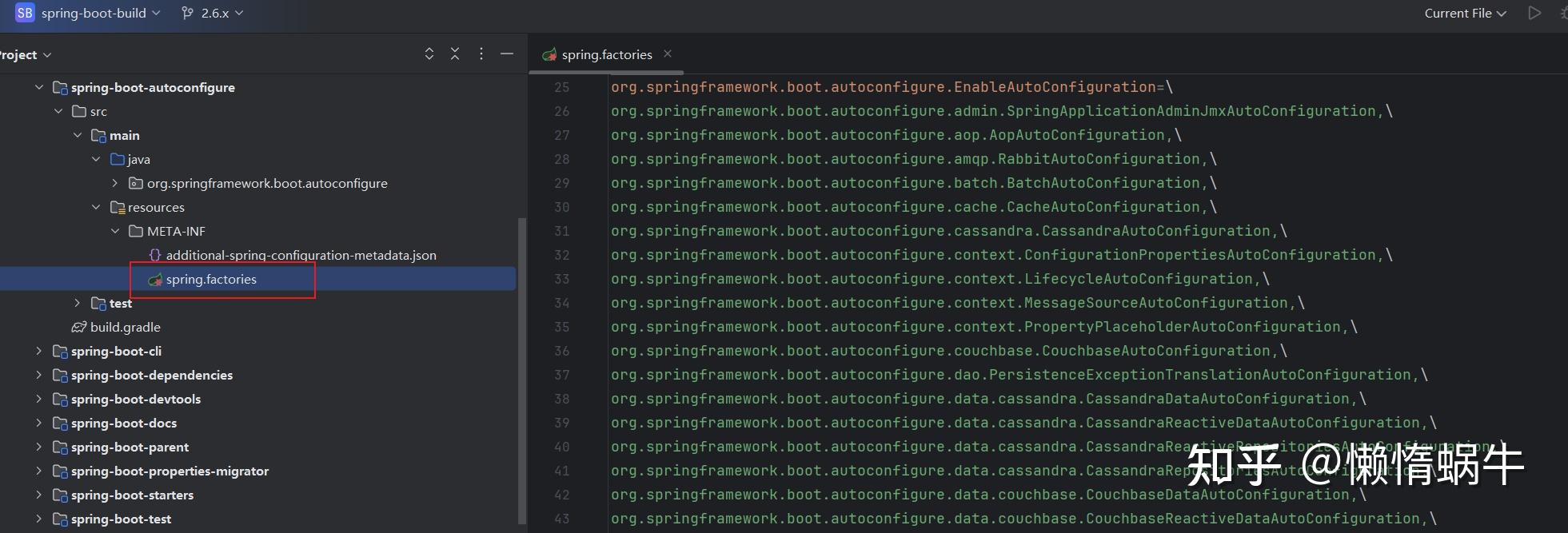Click the SB project icon badge
The height and width of the screenshot is (533, 1568).
[25, 13]
